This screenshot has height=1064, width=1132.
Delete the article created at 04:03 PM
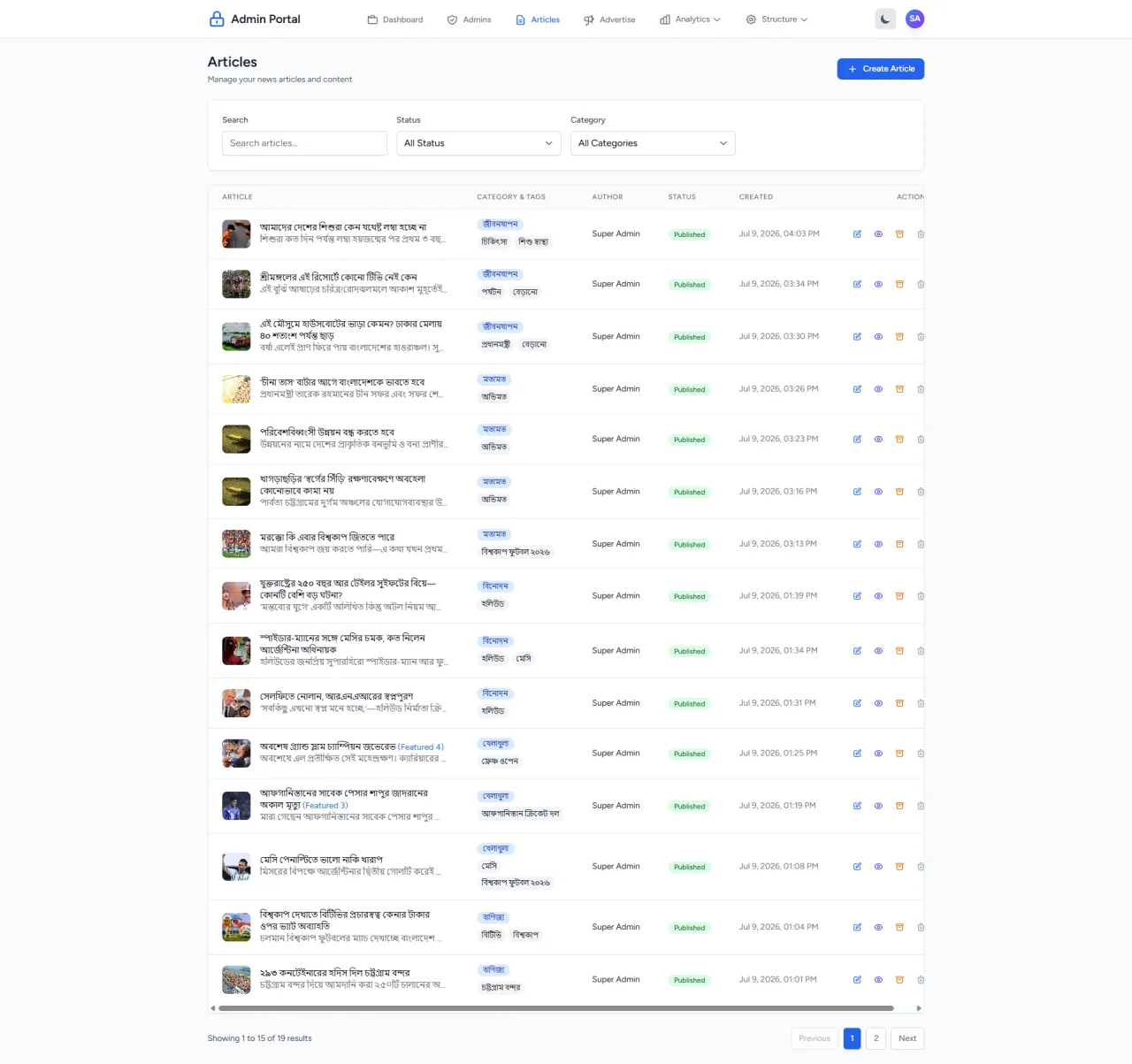coord(921,234)
